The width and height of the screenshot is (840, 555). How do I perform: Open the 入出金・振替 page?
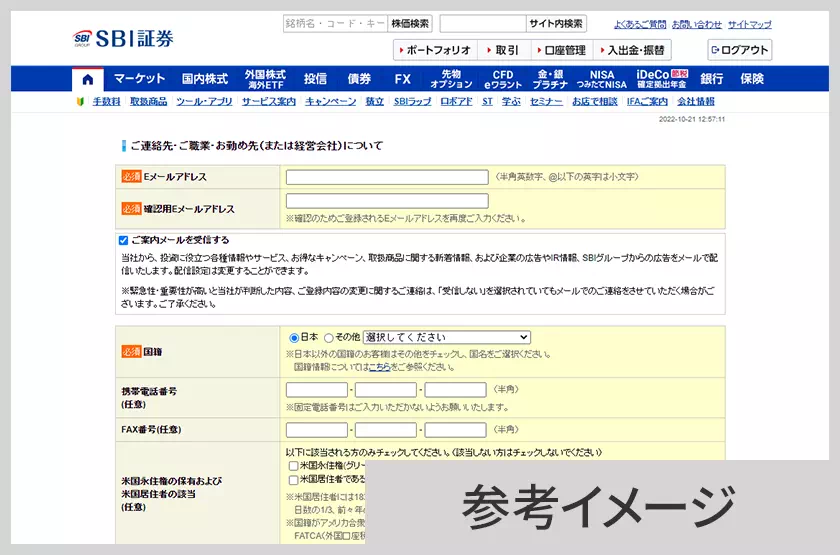click(x=632, y=50)
